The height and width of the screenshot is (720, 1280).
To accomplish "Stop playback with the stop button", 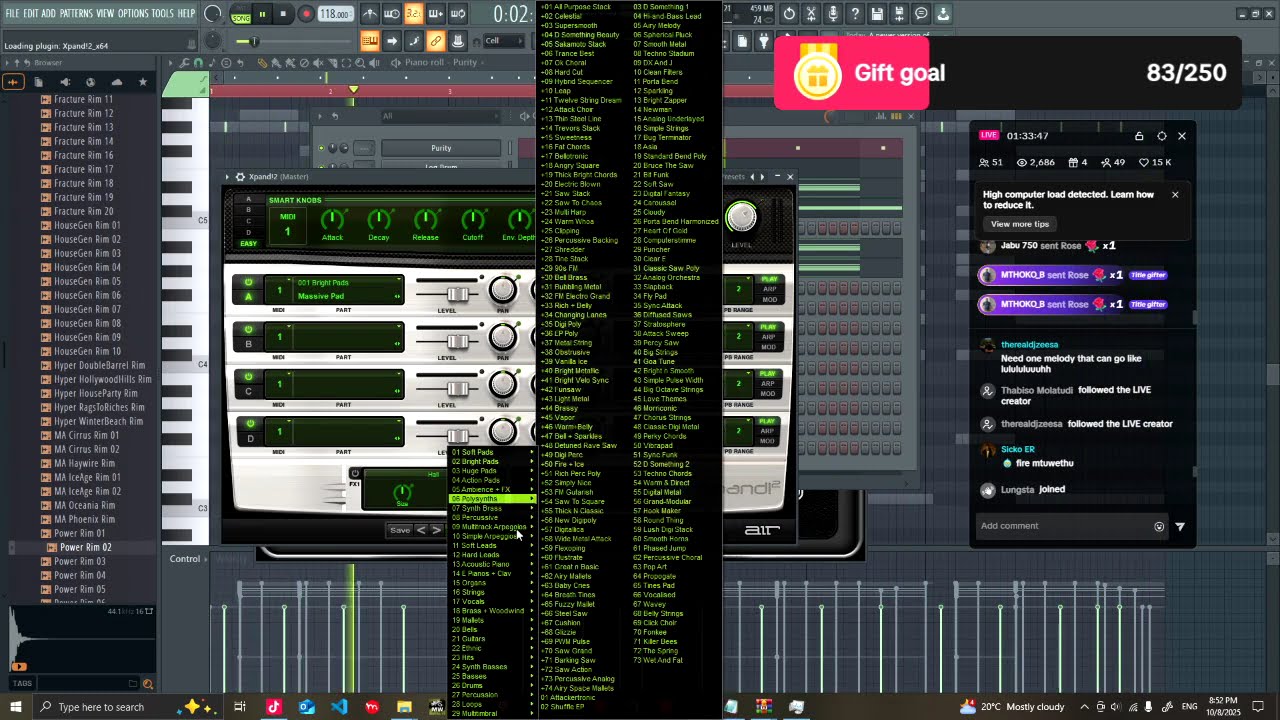I will click(284, 14).
